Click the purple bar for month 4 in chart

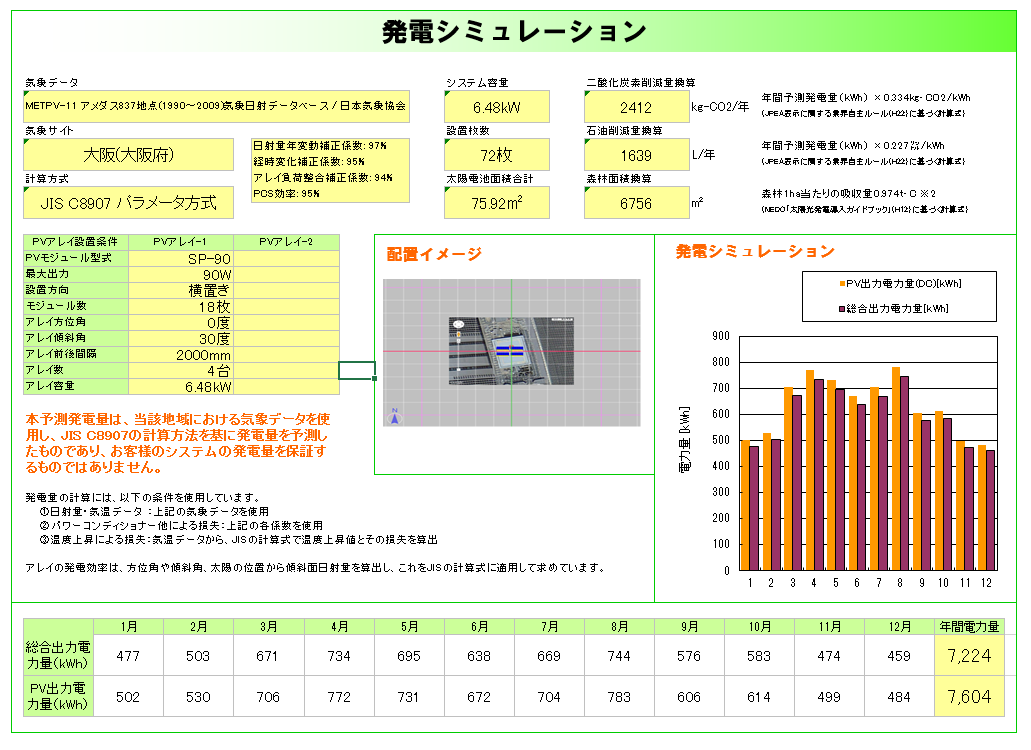819,475
